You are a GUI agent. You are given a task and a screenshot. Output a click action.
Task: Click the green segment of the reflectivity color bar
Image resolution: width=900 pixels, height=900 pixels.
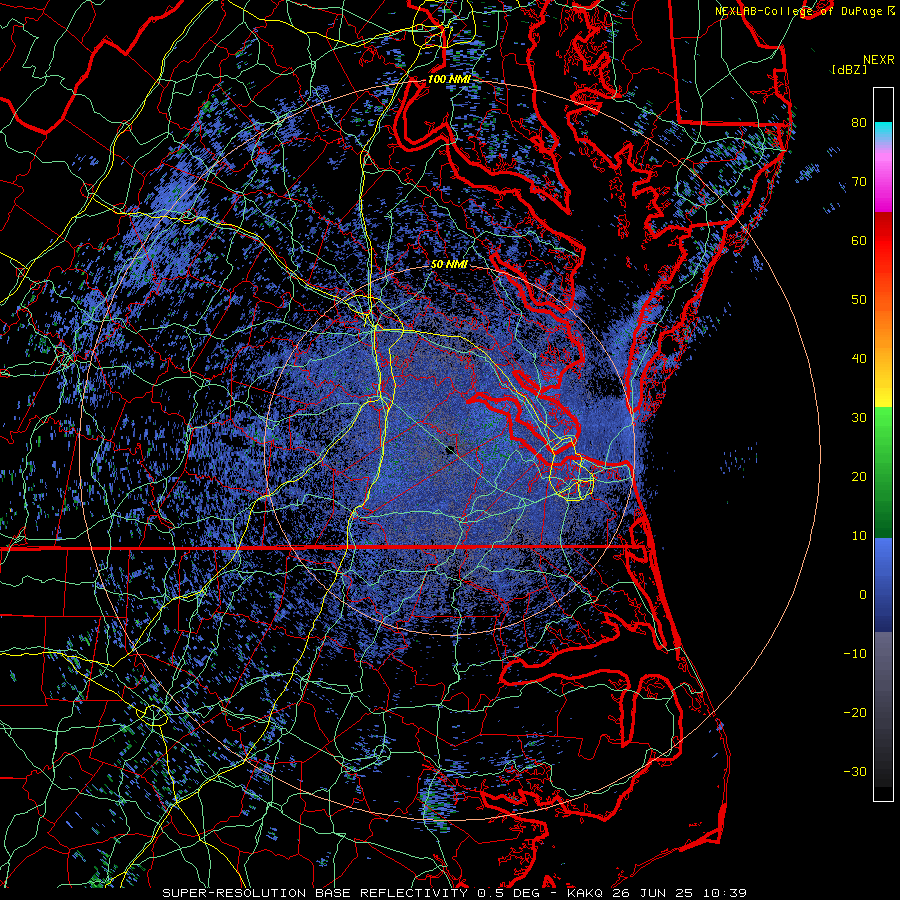point(883,472)
